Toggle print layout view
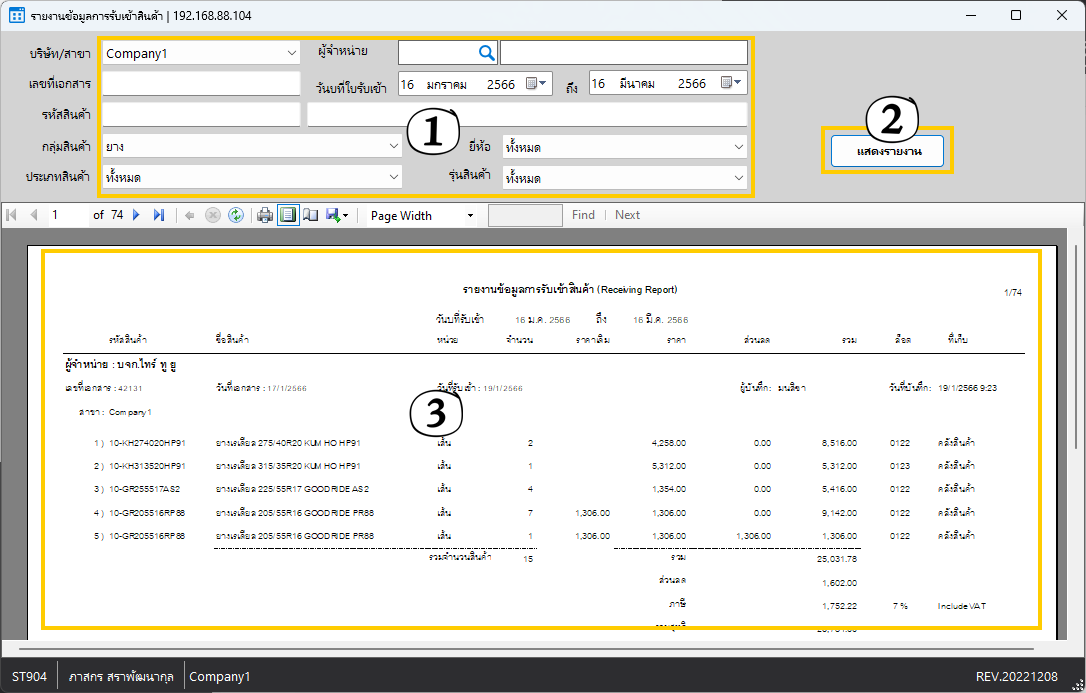The width and height of the screenshot is (1086, 693). pos(288,215)
